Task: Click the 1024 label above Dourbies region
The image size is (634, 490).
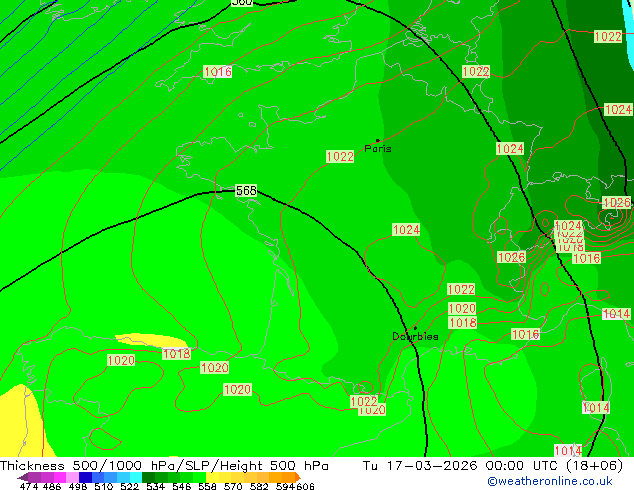Action: 406,230
